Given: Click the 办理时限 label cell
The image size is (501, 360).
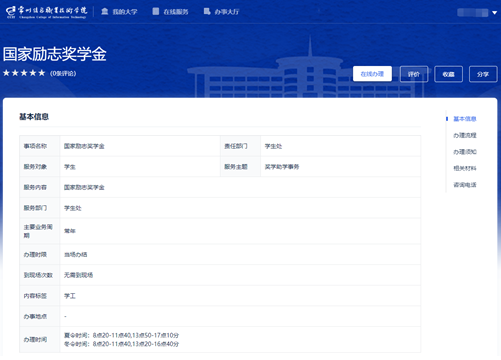Looking at the screenshot, I should (x=40, y=255).
